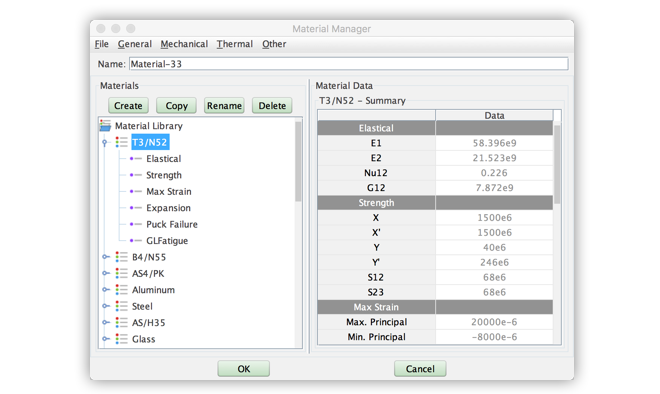Select the T3/N52 material

(150, 142)
